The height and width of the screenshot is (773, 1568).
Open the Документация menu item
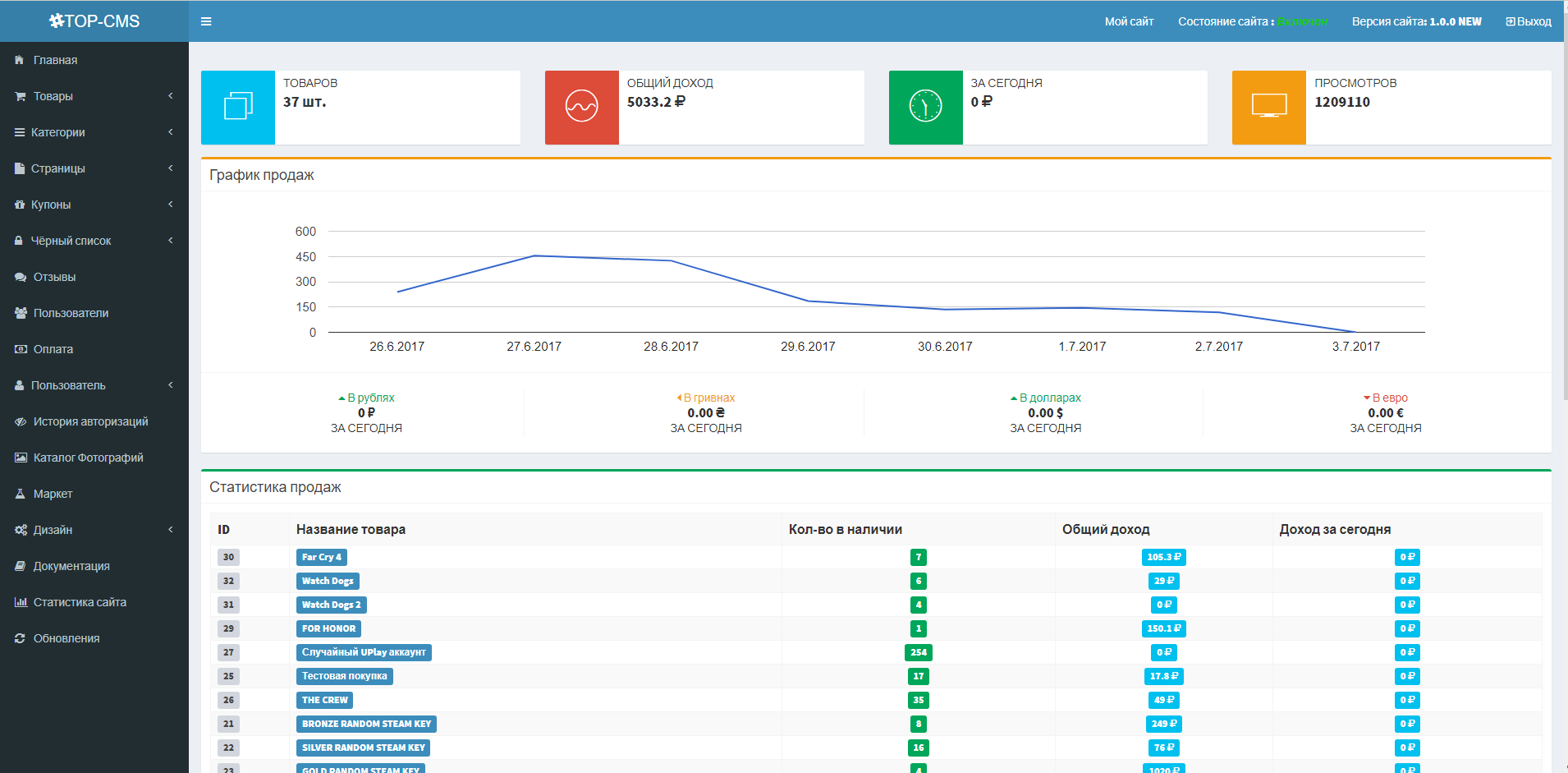pos(94,566)
